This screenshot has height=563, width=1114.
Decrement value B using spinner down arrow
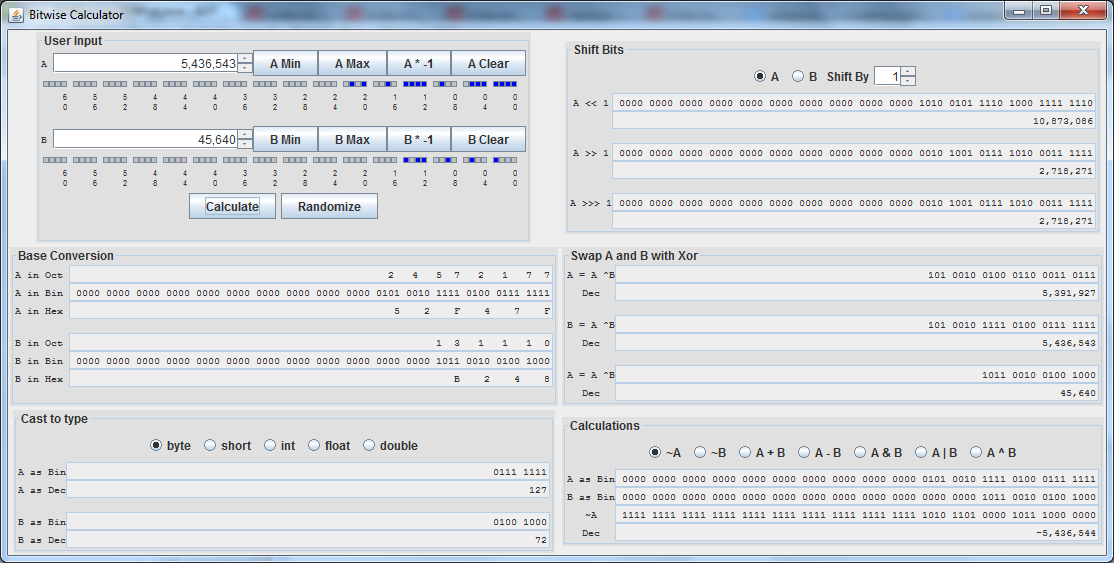point(245,144)
